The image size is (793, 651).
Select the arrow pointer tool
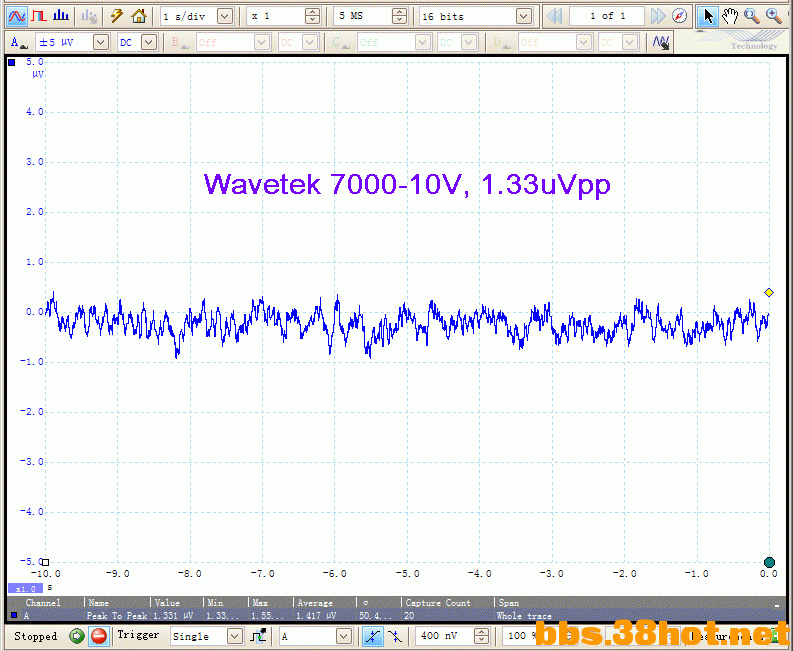coord(708,16)
